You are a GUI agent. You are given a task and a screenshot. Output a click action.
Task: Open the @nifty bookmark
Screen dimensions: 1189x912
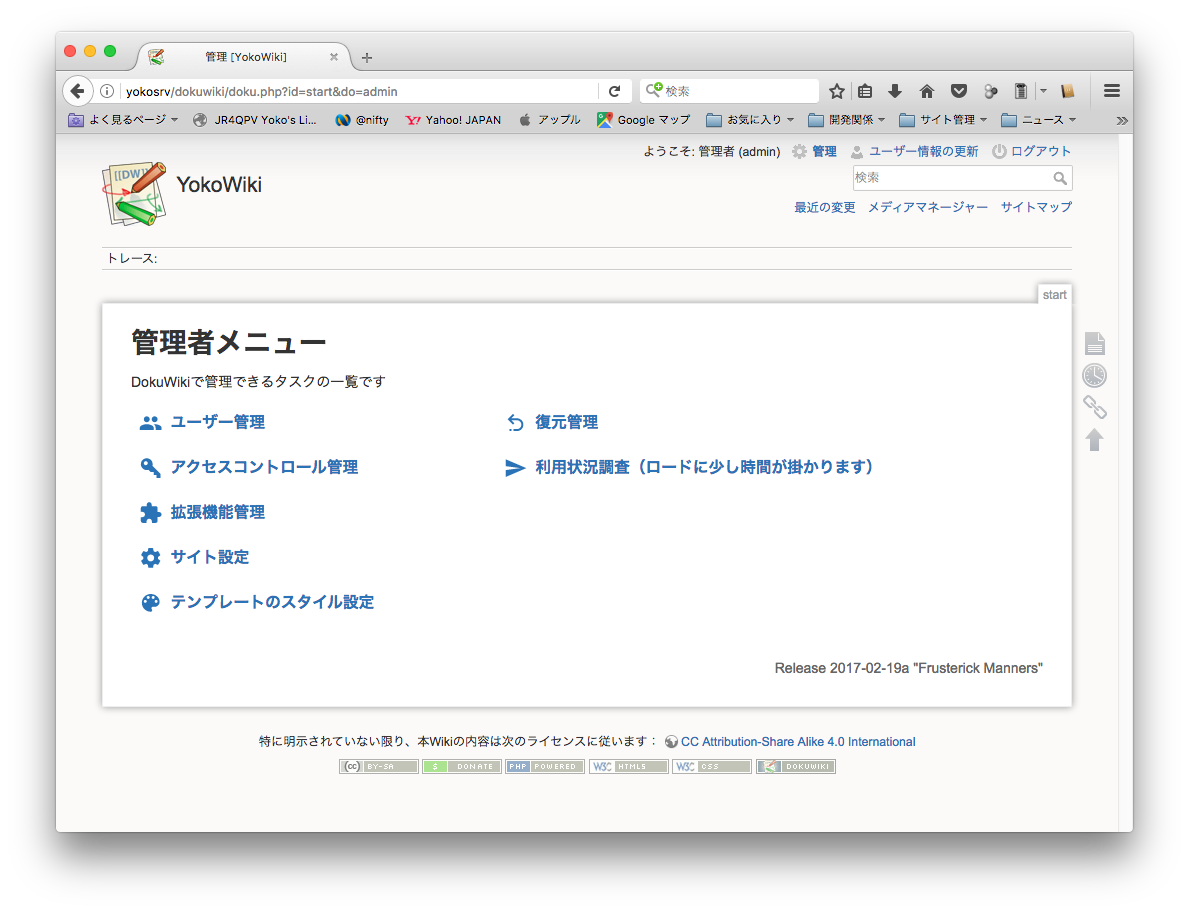click(x=362, y=120)
